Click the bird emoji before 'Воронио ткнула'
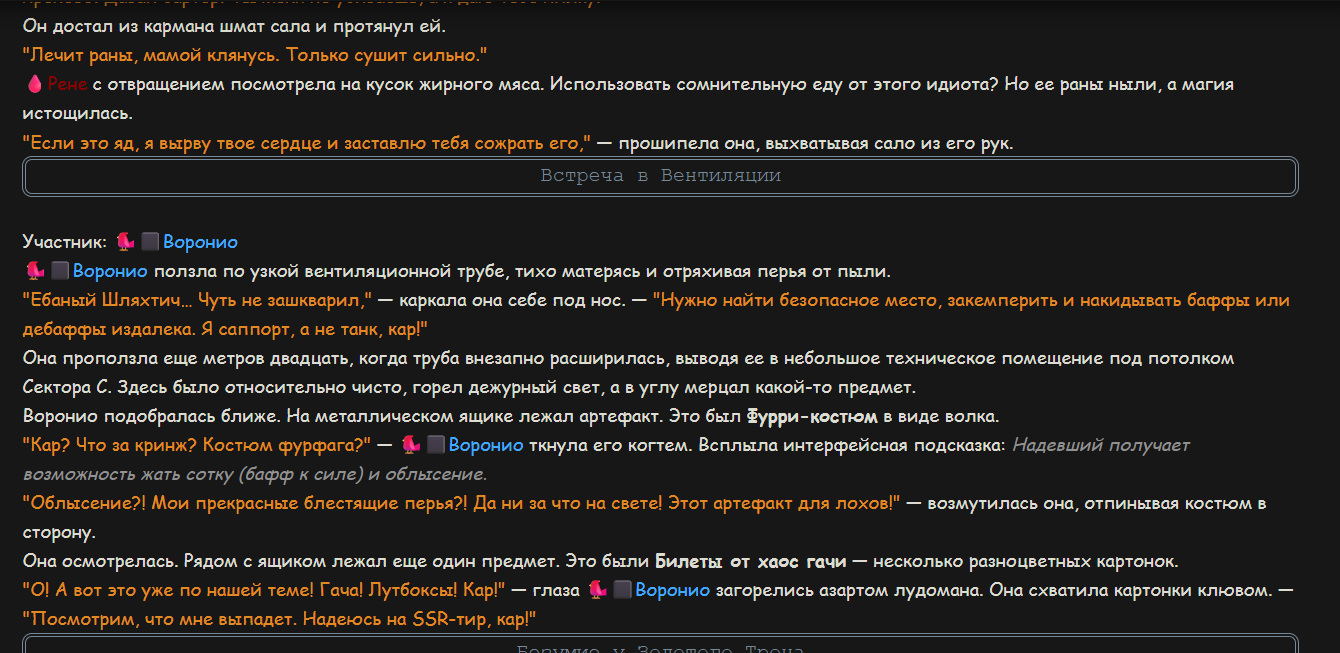This screenshot has height=653, width=1340. (x=410, y=445)
